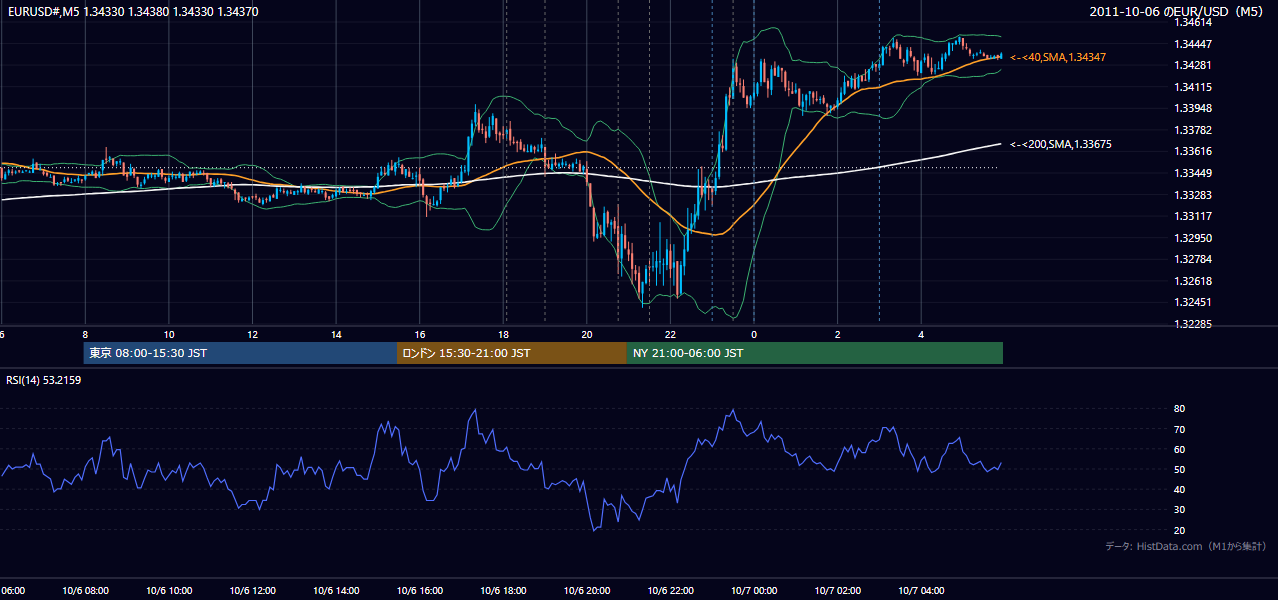Click hour label 16 under the price chart
Image resolution: width=1278 pixels, height=600 pixels.
coord(420,334)
